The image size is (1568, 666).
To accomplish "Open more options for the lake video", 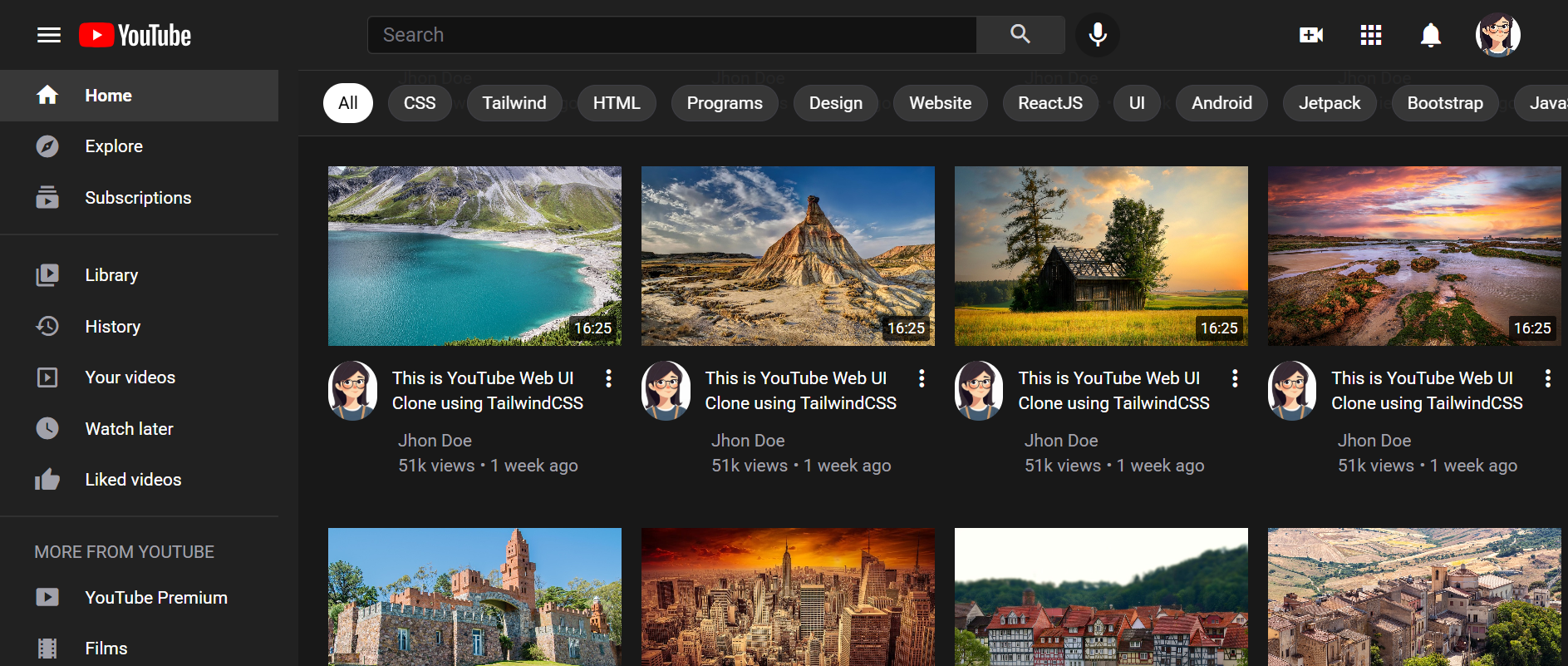I will [x=609, y=378].
